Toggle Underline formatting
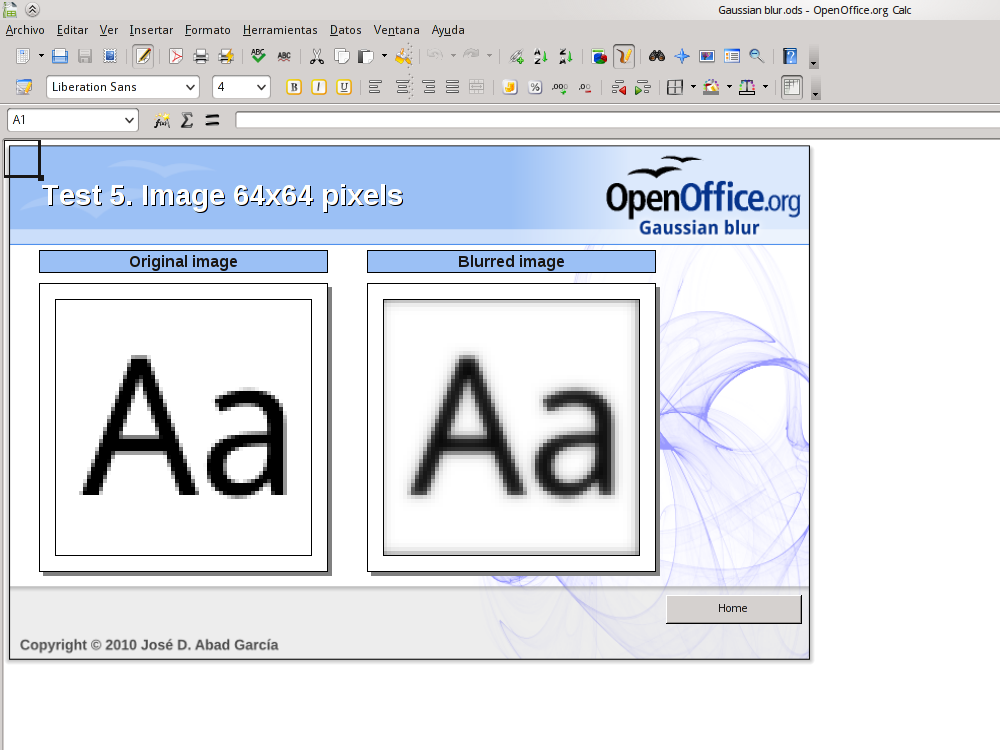 (x=344, y=87)
